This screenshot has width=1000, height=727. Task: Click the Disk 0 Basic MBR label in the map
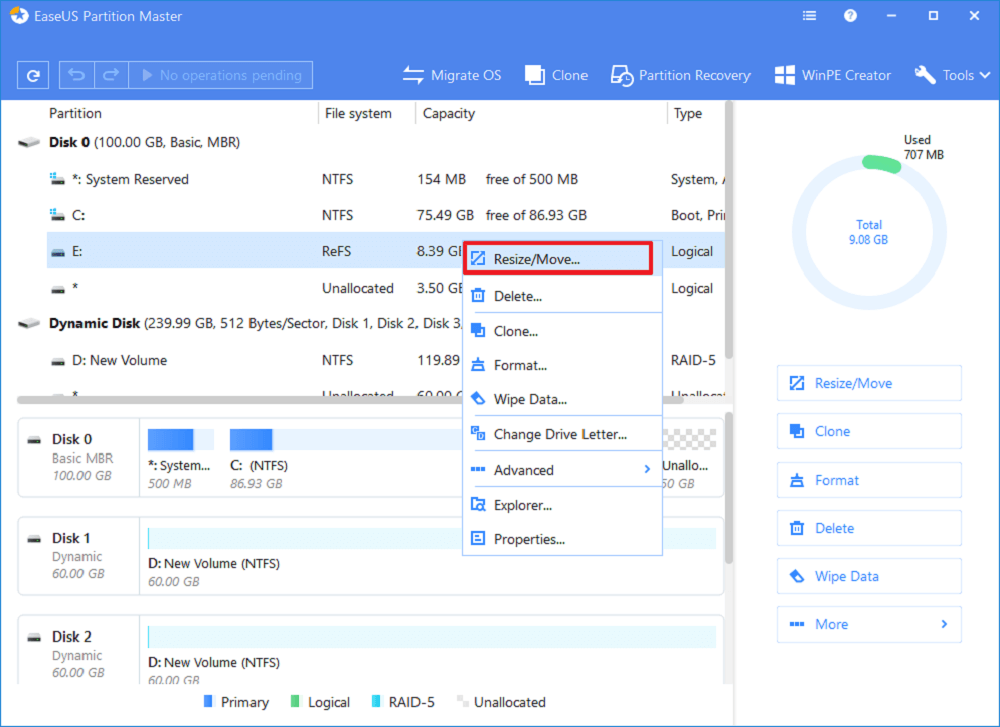point(79,457)
